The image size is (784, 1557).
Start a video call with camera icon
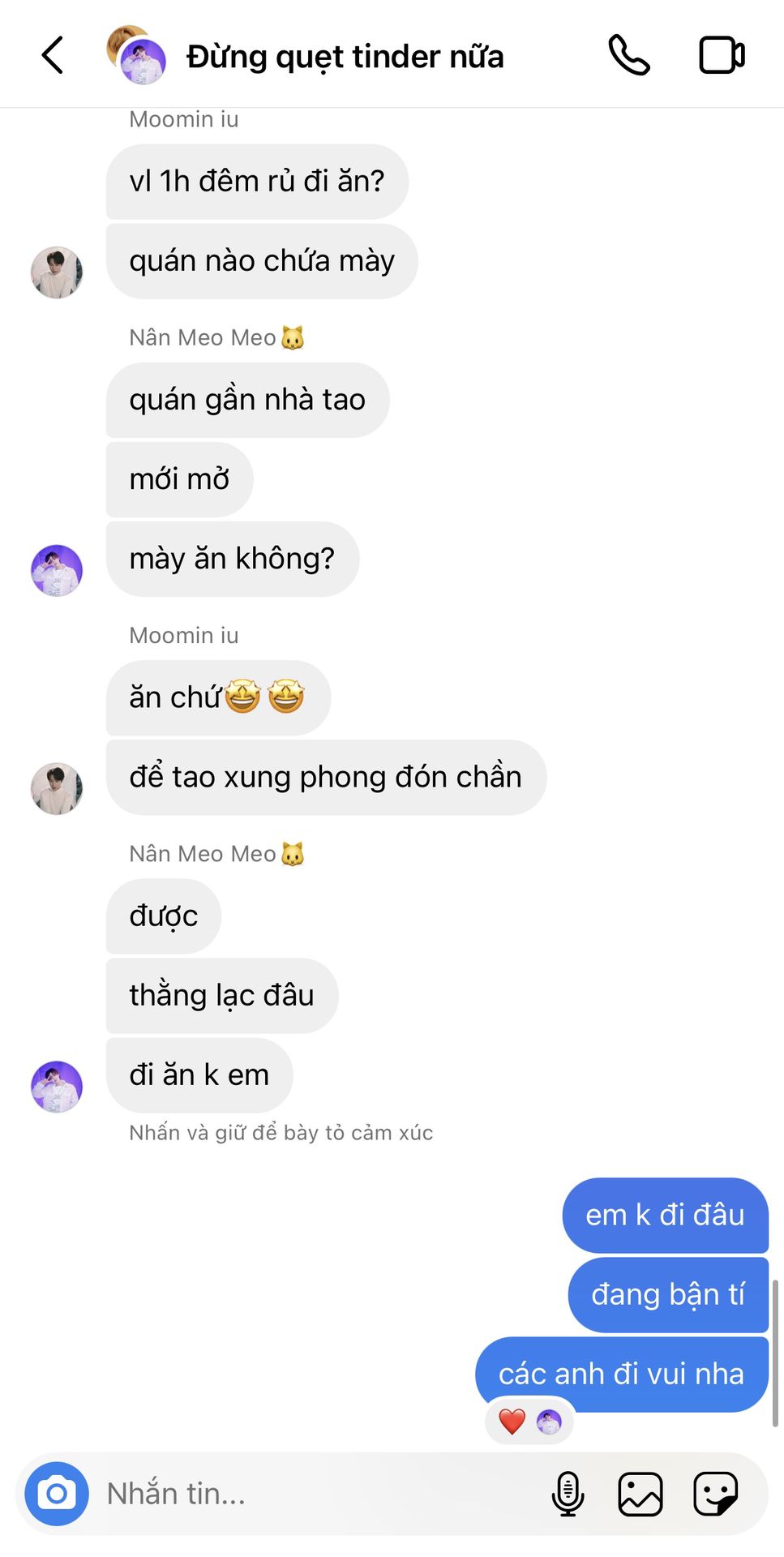[722, 55]
